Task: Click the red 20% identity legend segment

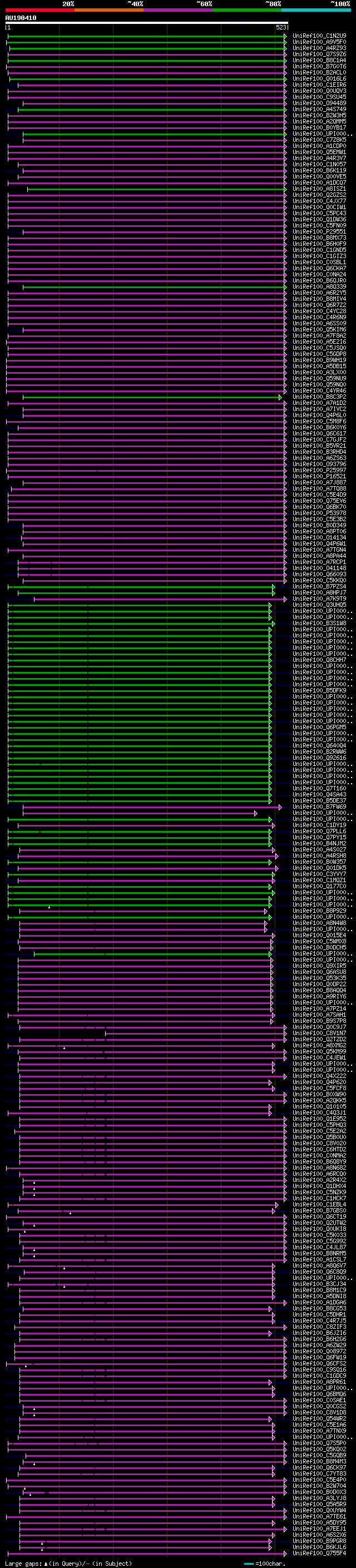Action: (x=40, y=10)
